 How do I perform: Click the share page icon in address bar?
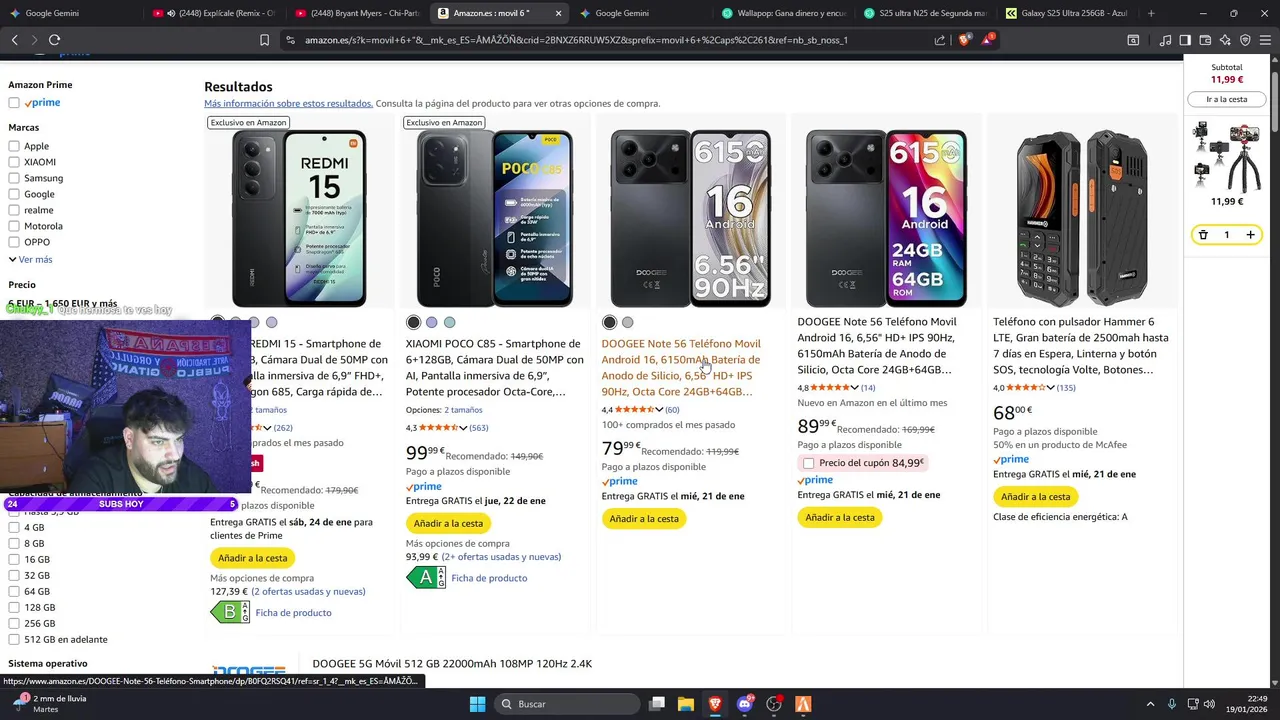[940, 40]
